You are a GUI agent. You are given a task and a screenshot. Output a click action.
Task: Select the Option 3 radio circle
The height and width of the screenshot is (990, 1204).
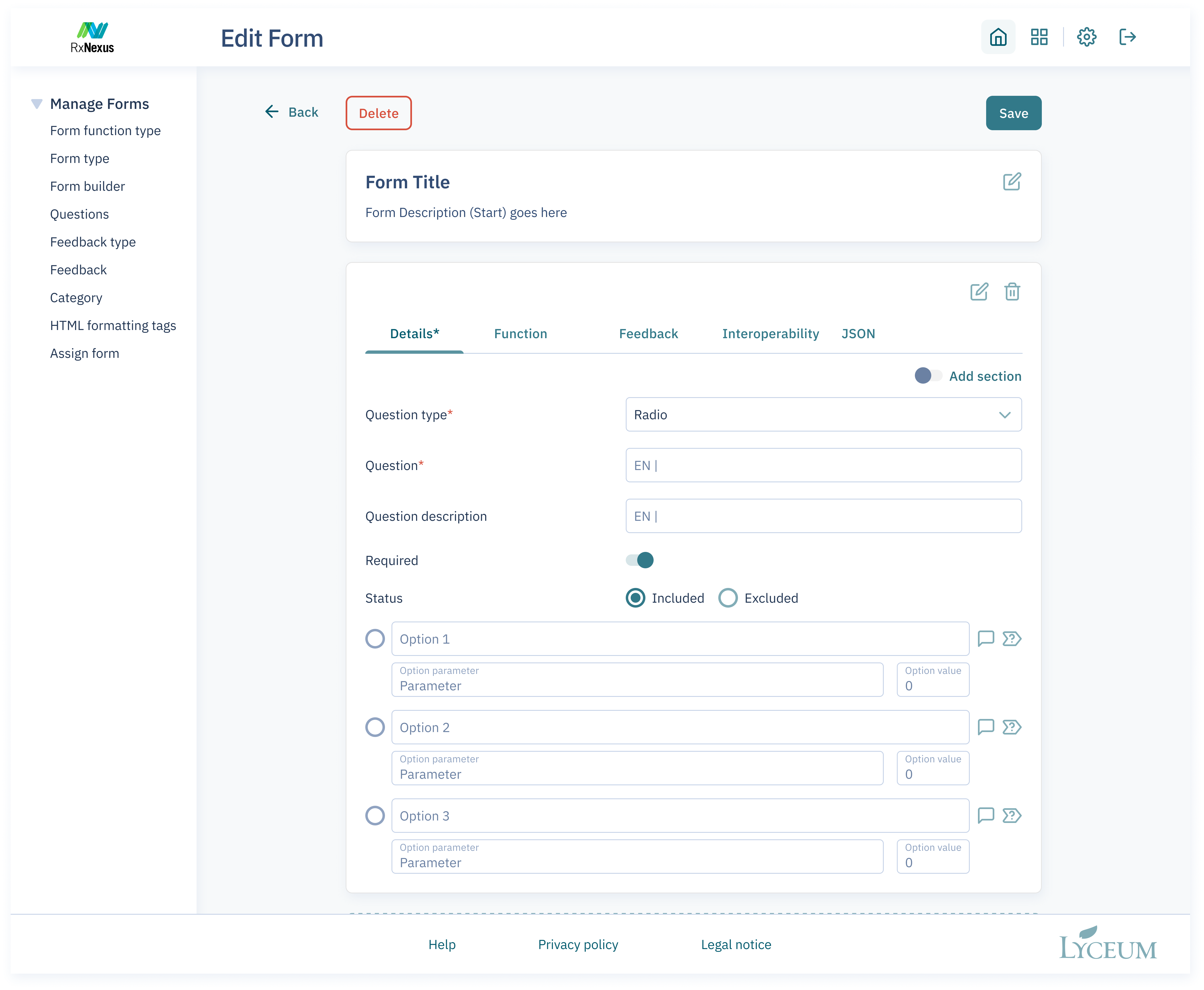coord(375,816)
